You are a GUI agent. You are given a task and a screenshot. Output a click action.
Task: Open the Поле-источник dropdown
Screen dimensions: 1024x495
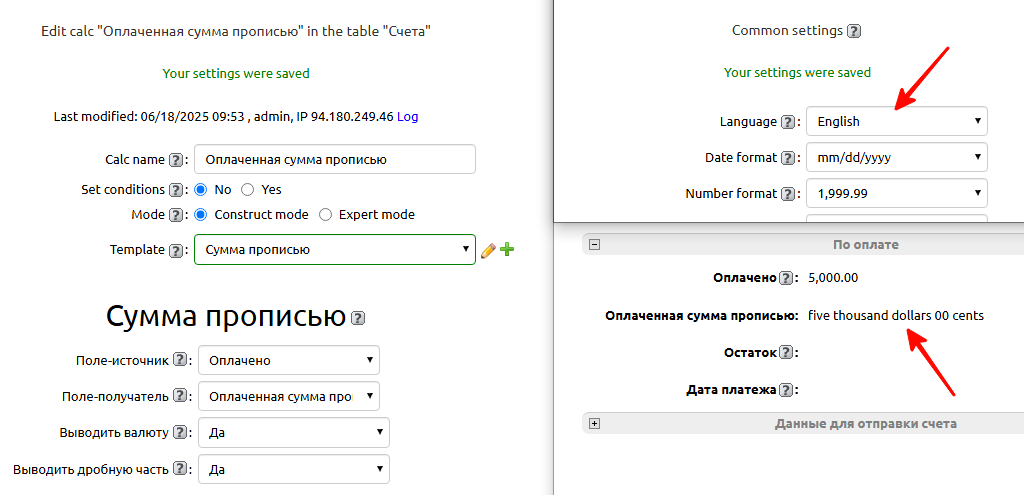288,360
